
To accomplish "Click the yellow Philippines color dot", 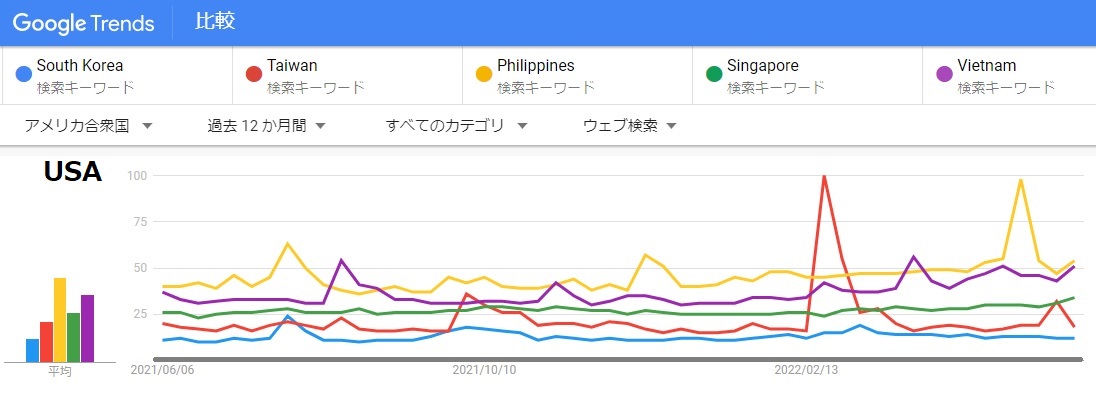I will (484, 74).
